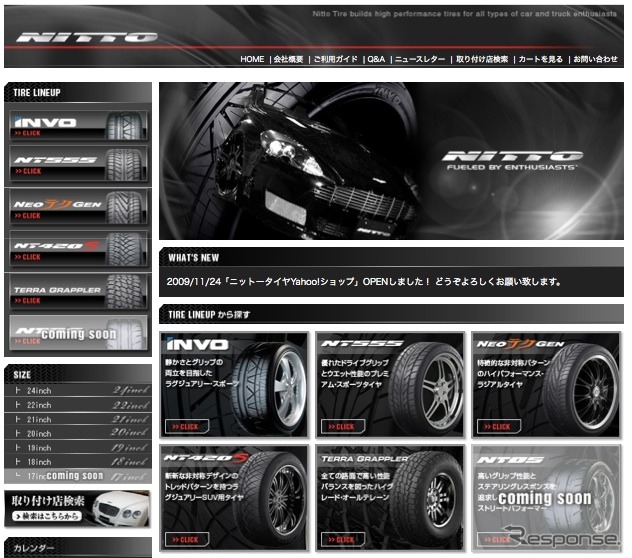Click the NITTO logo in the header
The height and width of the screenshot is (558, 632).
pos(86,37)
